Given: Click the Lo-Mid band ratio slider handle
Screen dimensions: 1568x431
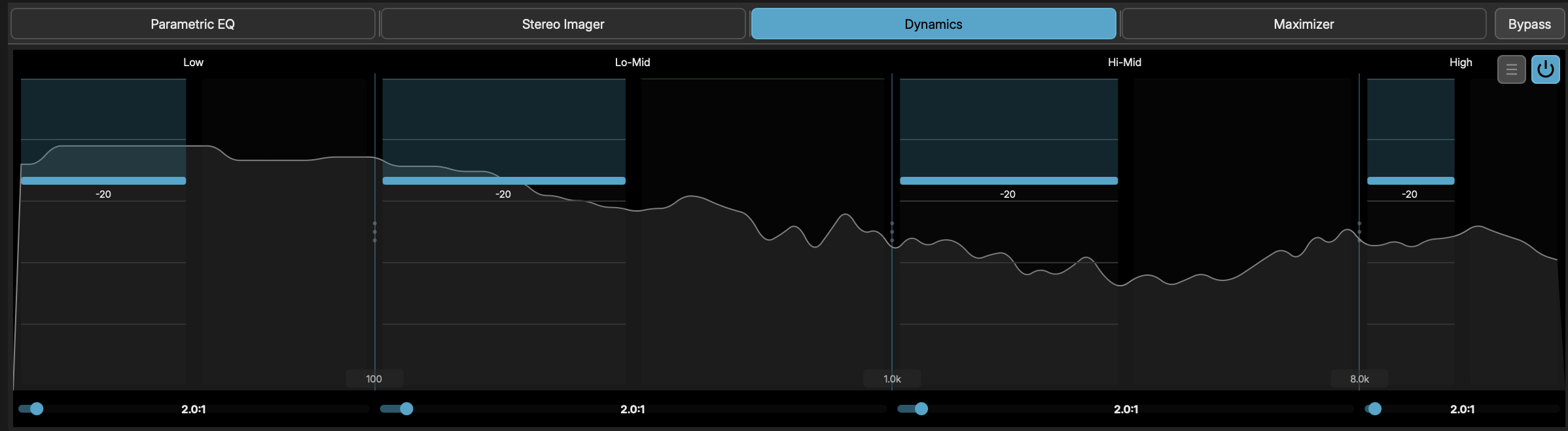Looking at the screenshot, I should (406, 409).
